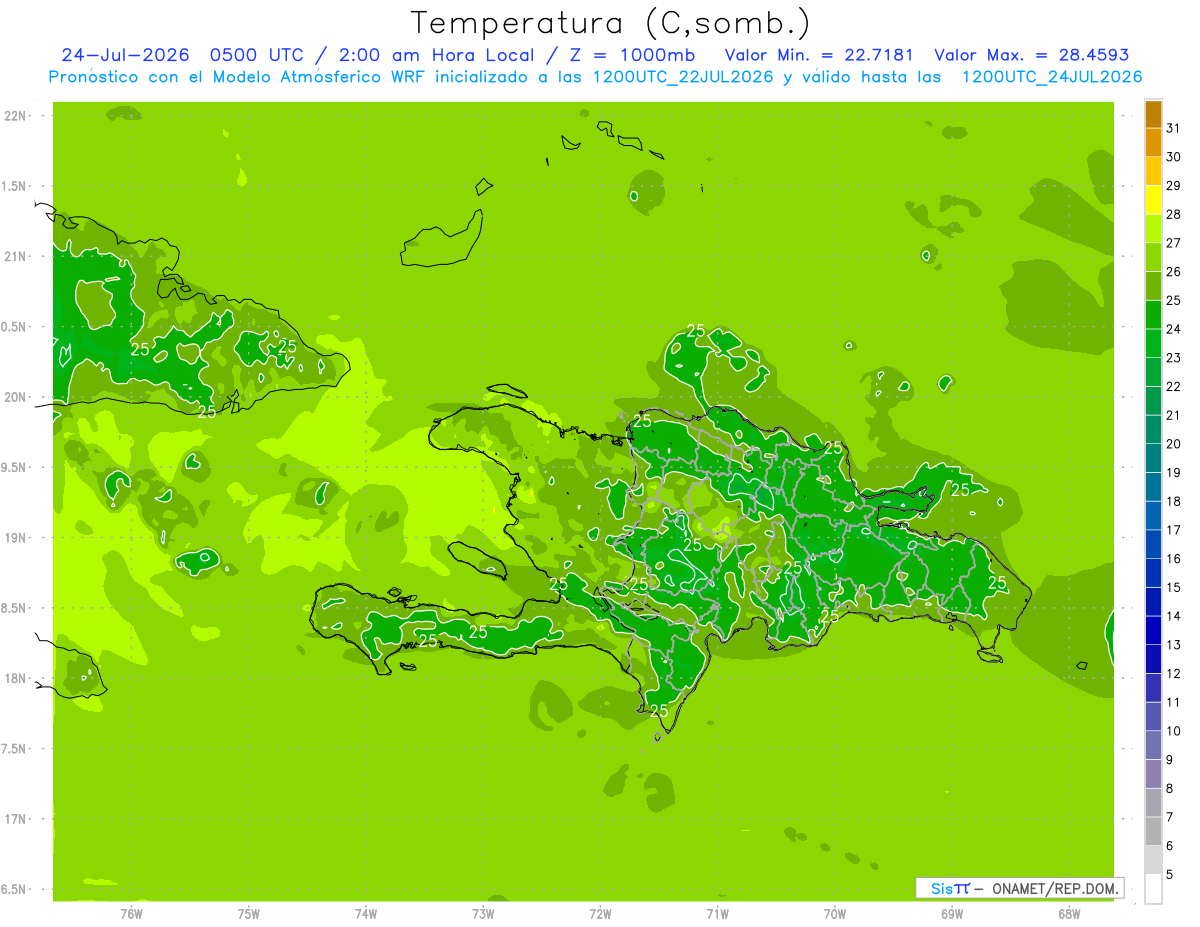This screenshot has width=1200, height=927.
Task: Click the "71W" longitude axis label
Action: [717, 914]
